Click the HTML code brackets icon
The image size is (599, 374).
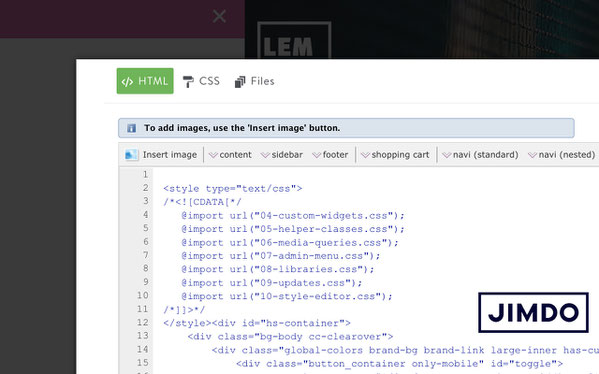[127, 81]
